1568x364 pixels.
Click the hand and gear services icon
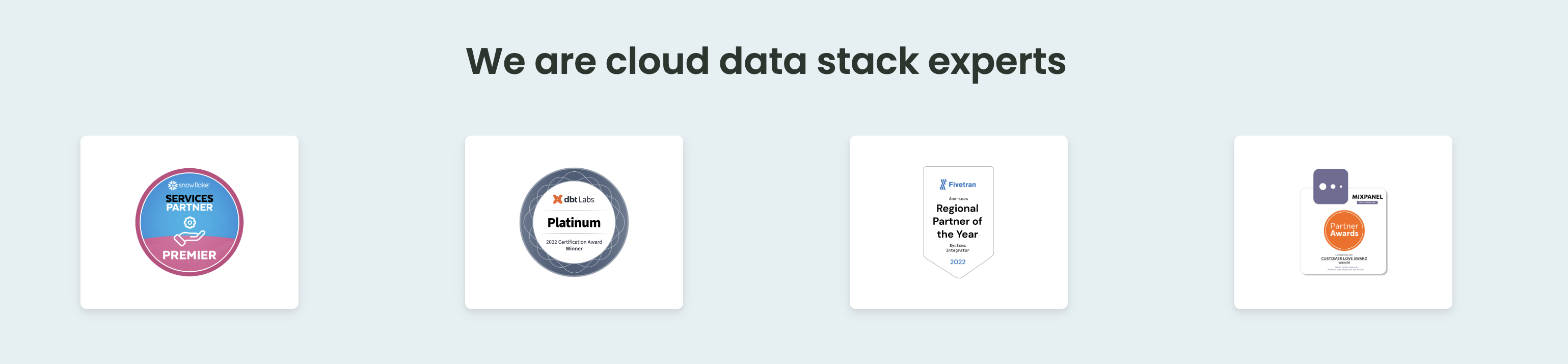point(190,231)
